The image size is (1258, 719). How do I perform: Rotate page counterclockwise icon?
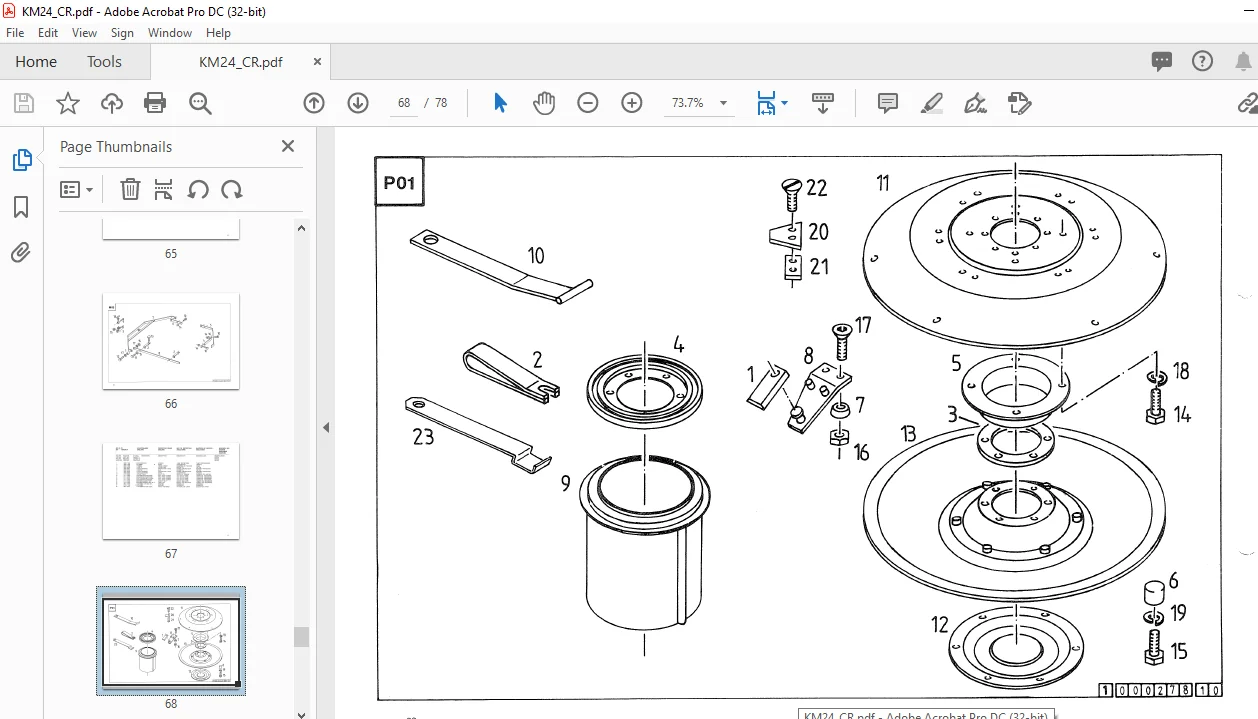click(198, 189)
